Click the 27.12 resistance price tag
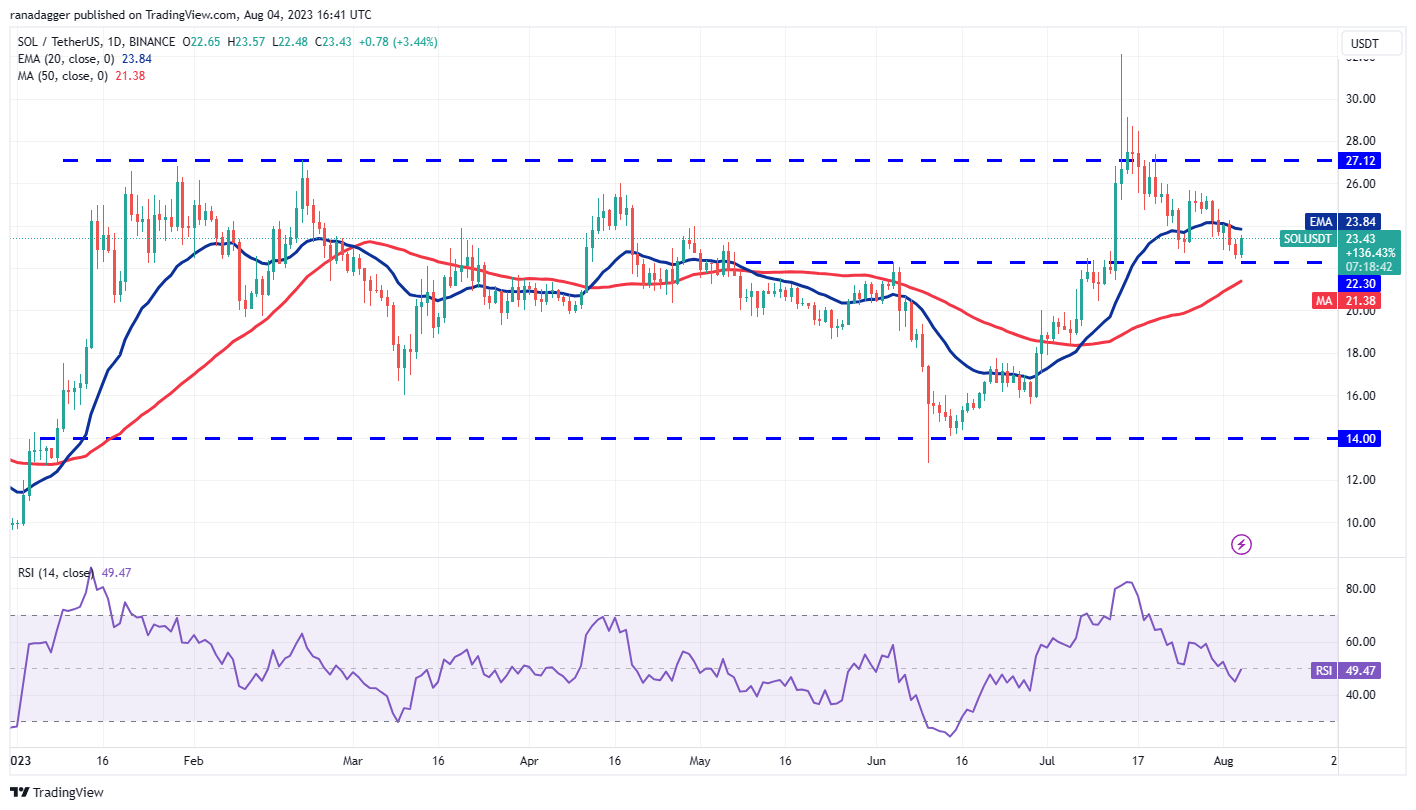The image size is (1416, 810). pyautogui.click(x=1365, y=160)
